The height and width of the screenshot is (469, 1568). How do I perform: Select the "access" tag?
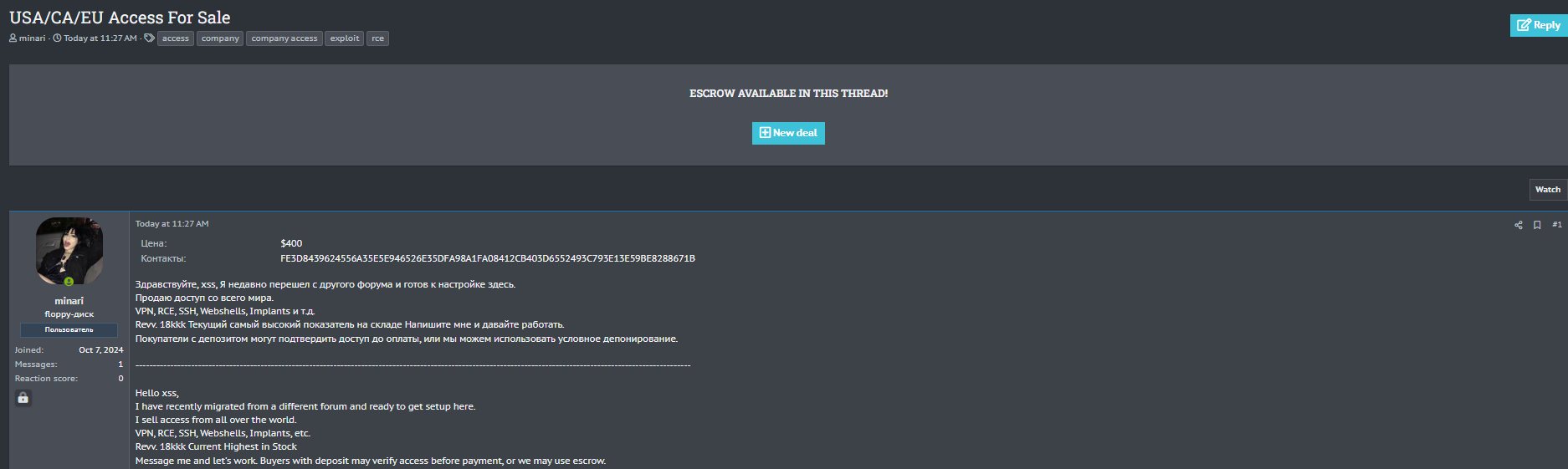pos(175,38)
